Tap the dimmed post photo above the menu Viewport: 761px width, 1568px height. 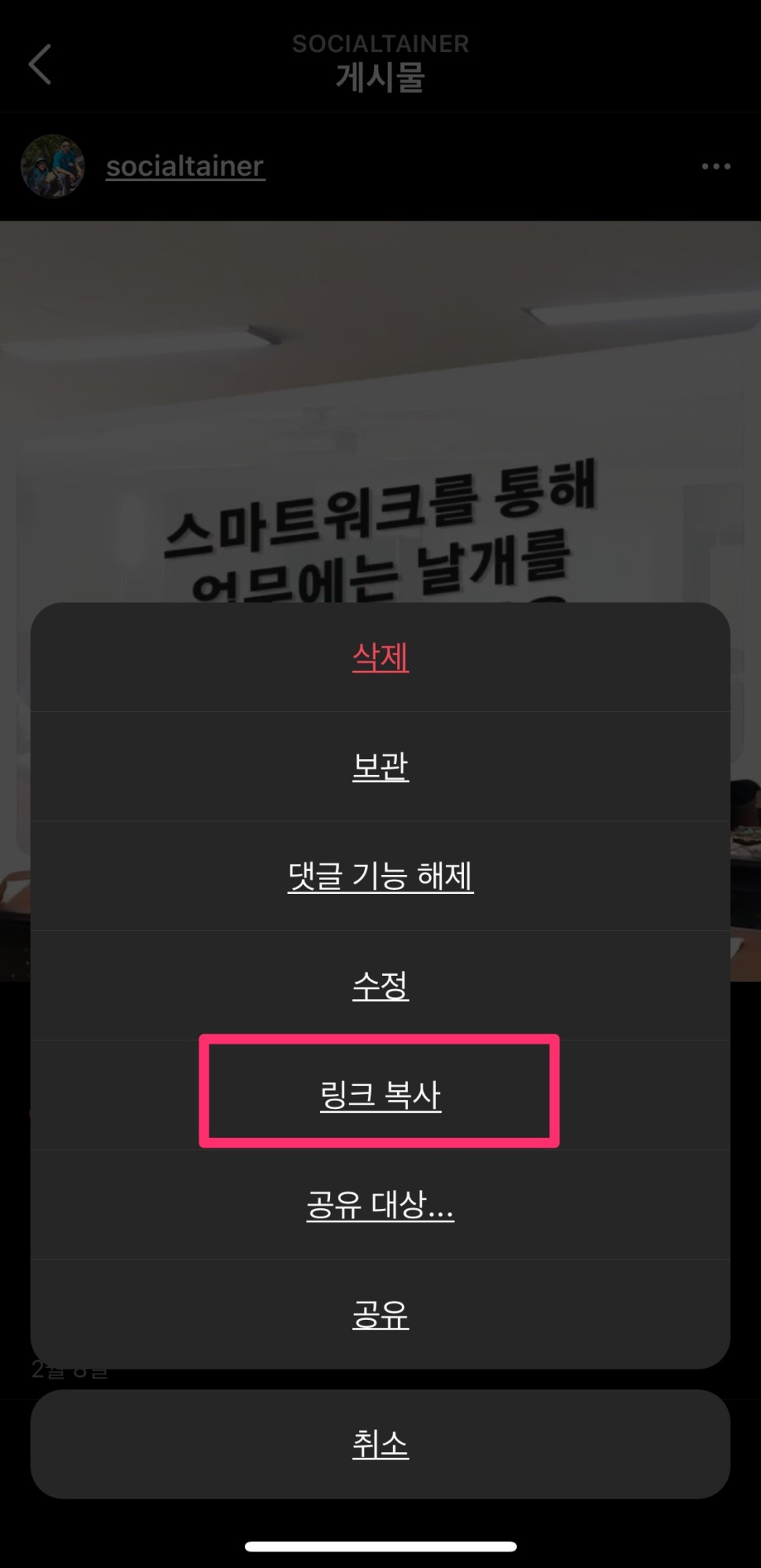point(380,411)
